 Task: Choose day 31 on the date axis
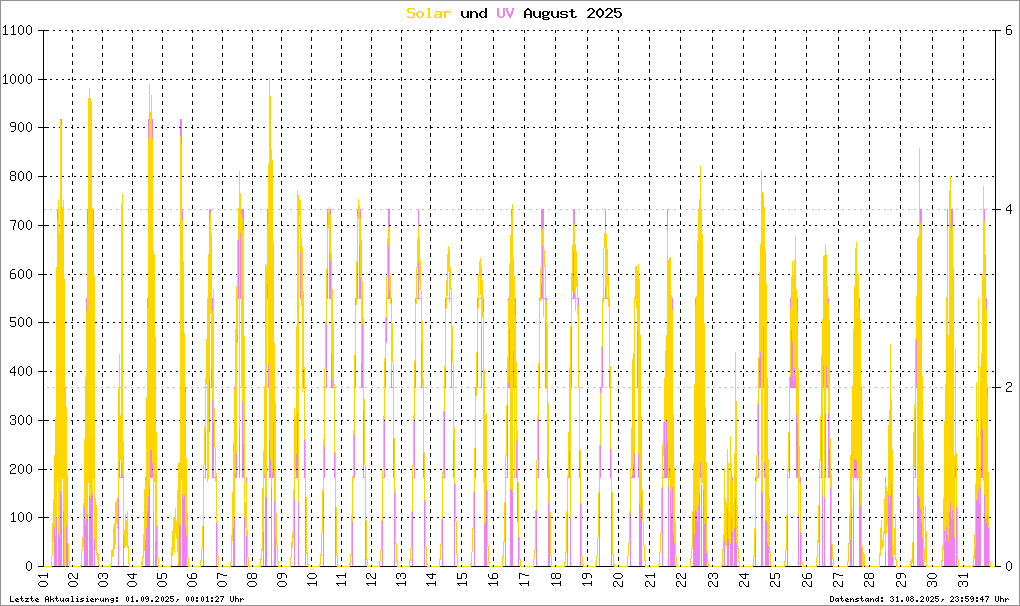tap(962, 580)
